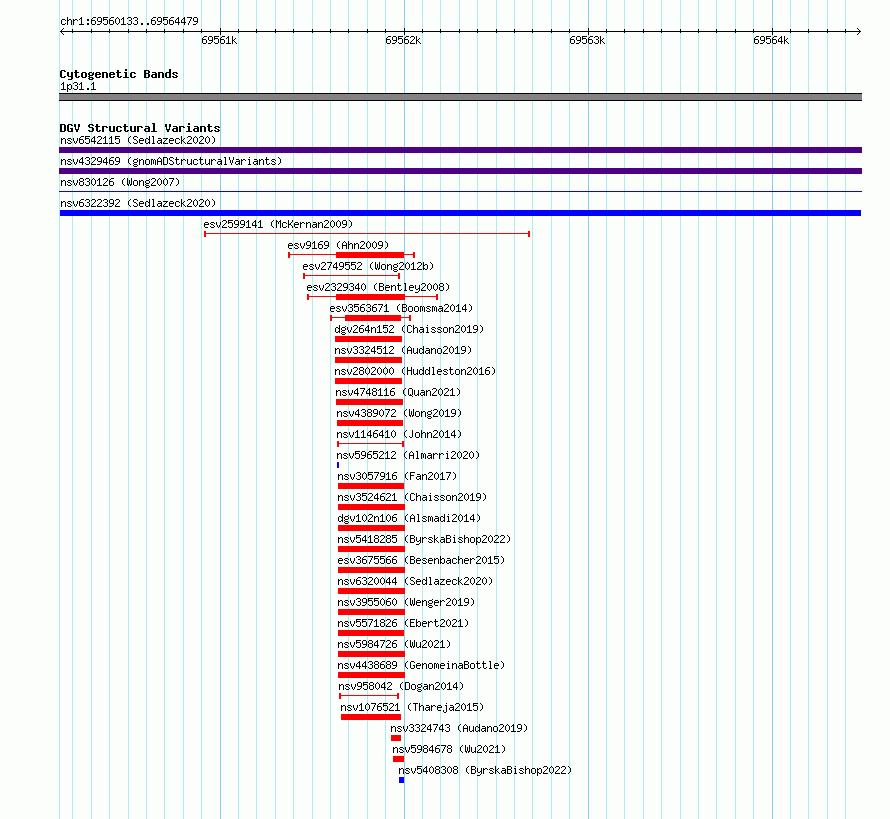
Task: Open nsv5418285 (ByrskaBishop2022) variant
Action: (x=424, y=539)
